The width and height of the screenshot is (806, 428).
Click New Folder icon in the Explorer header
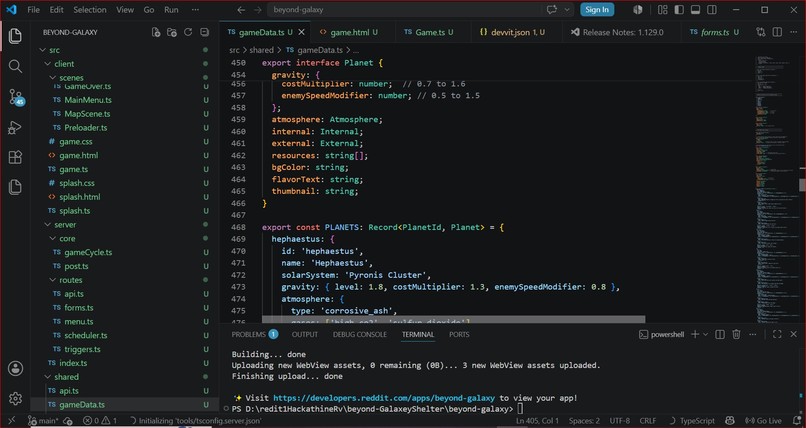(x=172, y=32)
